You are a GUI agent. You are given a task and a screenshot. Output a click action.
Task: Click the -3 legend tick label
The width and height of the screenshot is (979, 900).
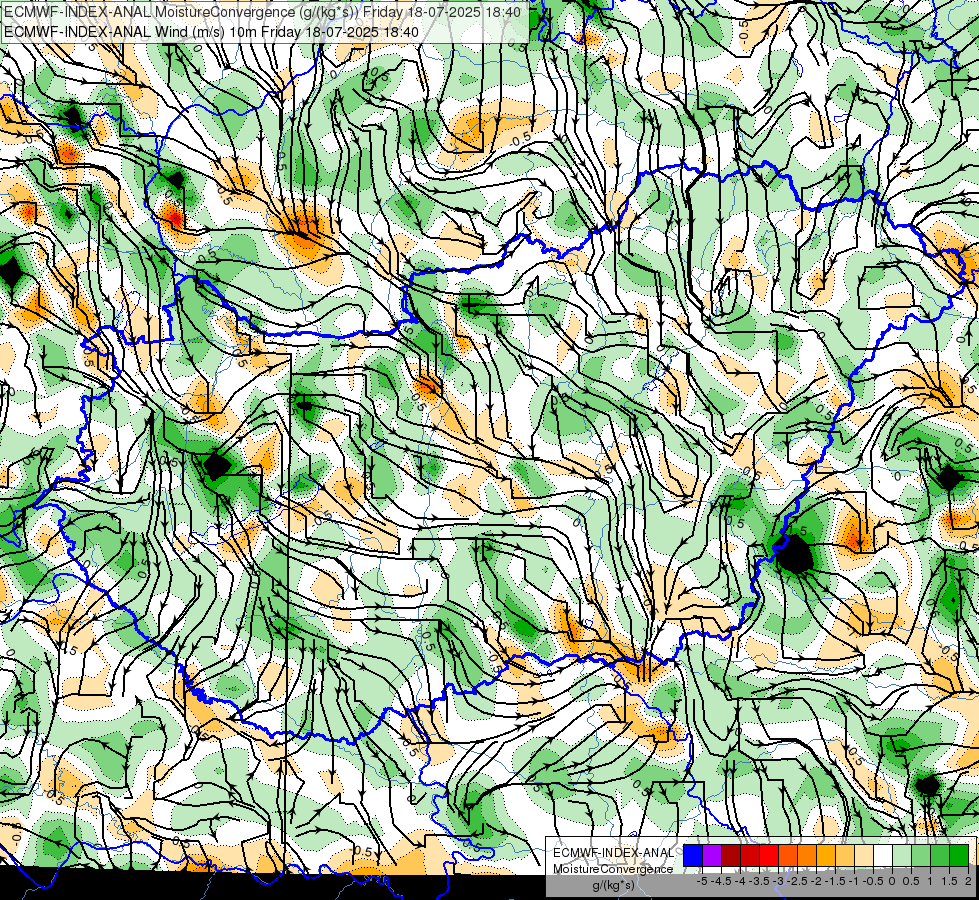[x=779, y=881]
